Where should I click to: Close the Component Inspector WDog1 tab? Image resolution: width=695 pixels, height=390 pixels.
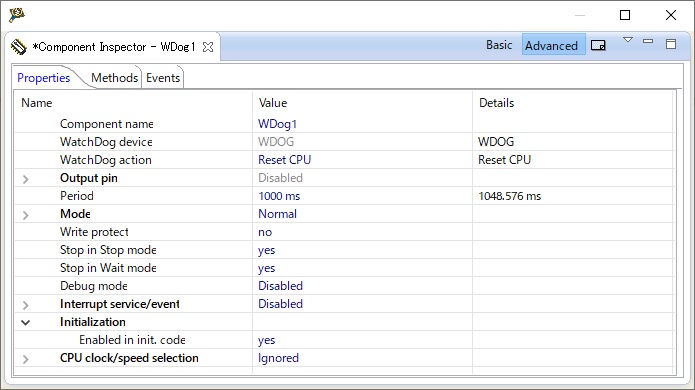(208, 47)
